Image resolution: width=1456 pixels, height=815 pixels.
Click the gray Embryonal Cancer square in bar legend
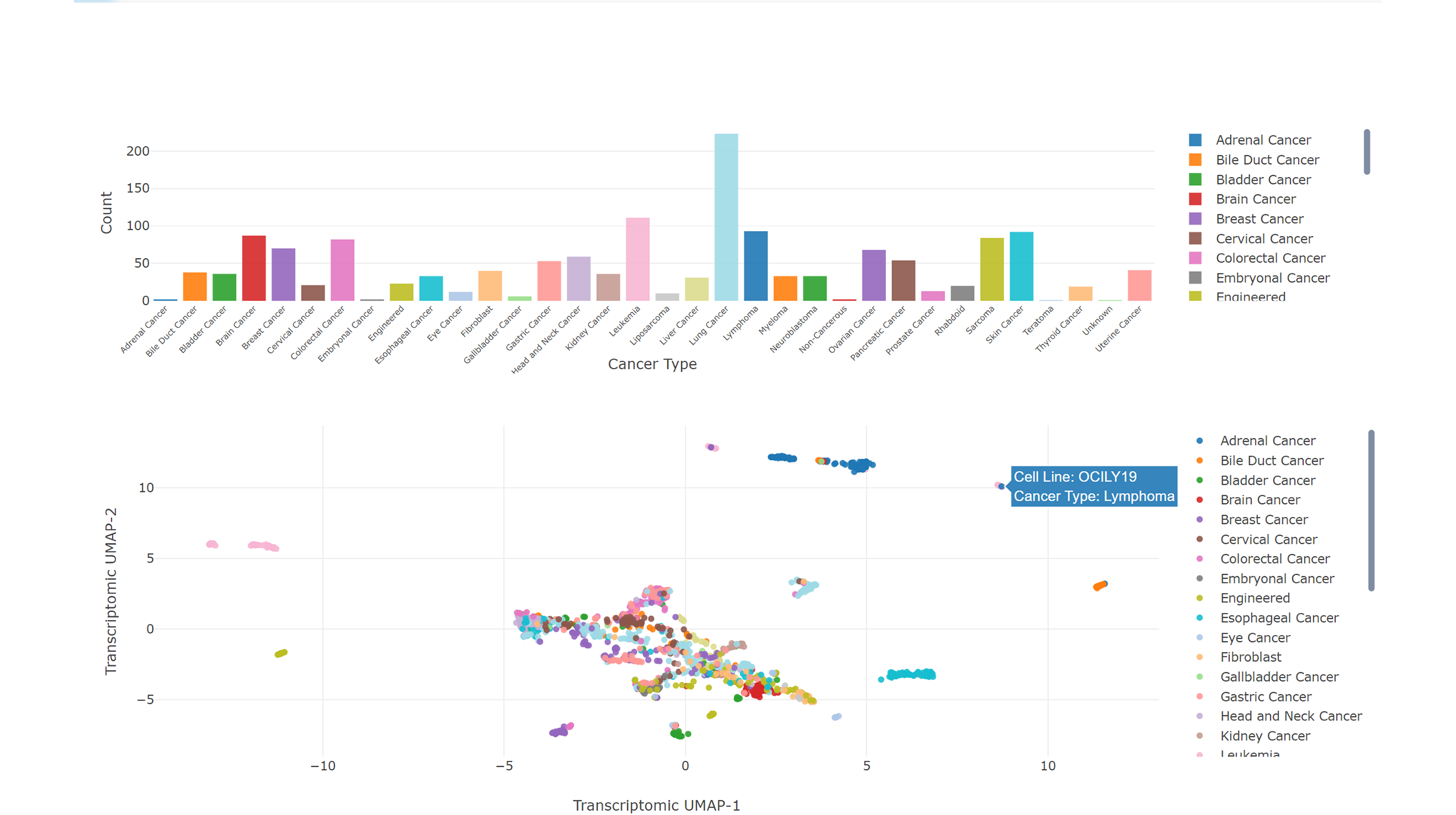click(x=1195, y=278)
